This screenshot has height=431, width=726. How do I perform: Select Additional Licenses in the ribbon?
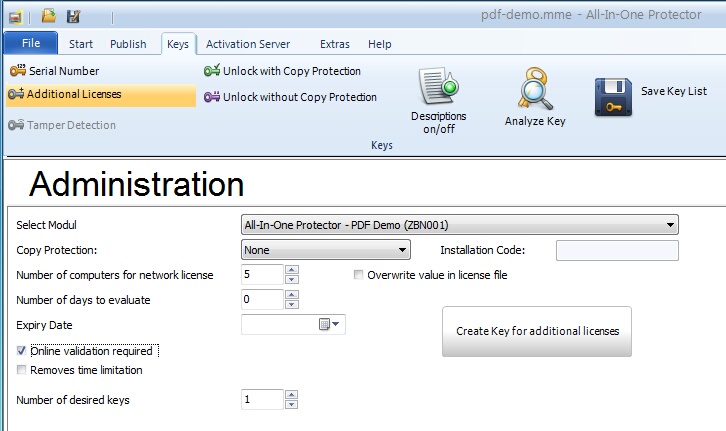pyautogui.click(x=100, y=94)
